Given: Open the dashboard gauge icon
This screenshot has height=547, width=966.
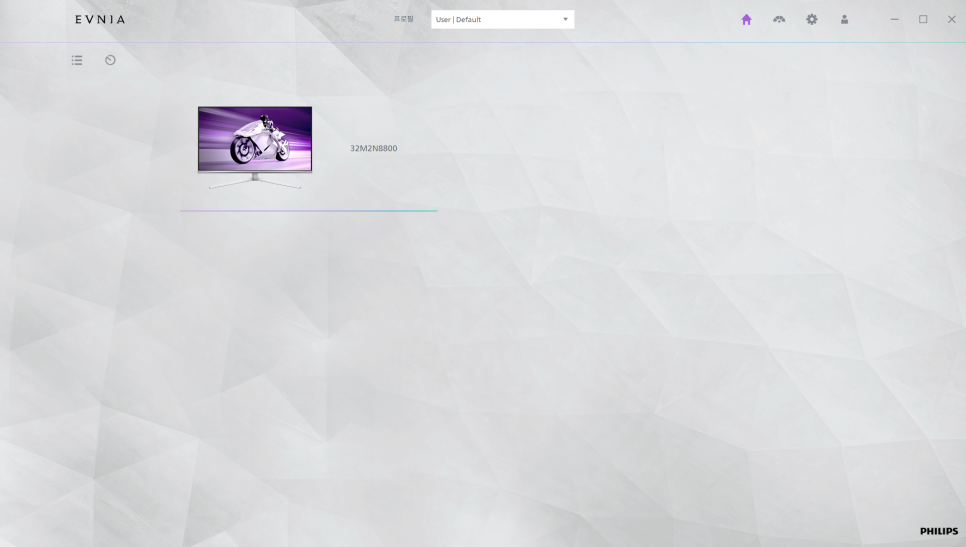Looking at the screenshot, I should pyautogui.click(x=779, y=20).
